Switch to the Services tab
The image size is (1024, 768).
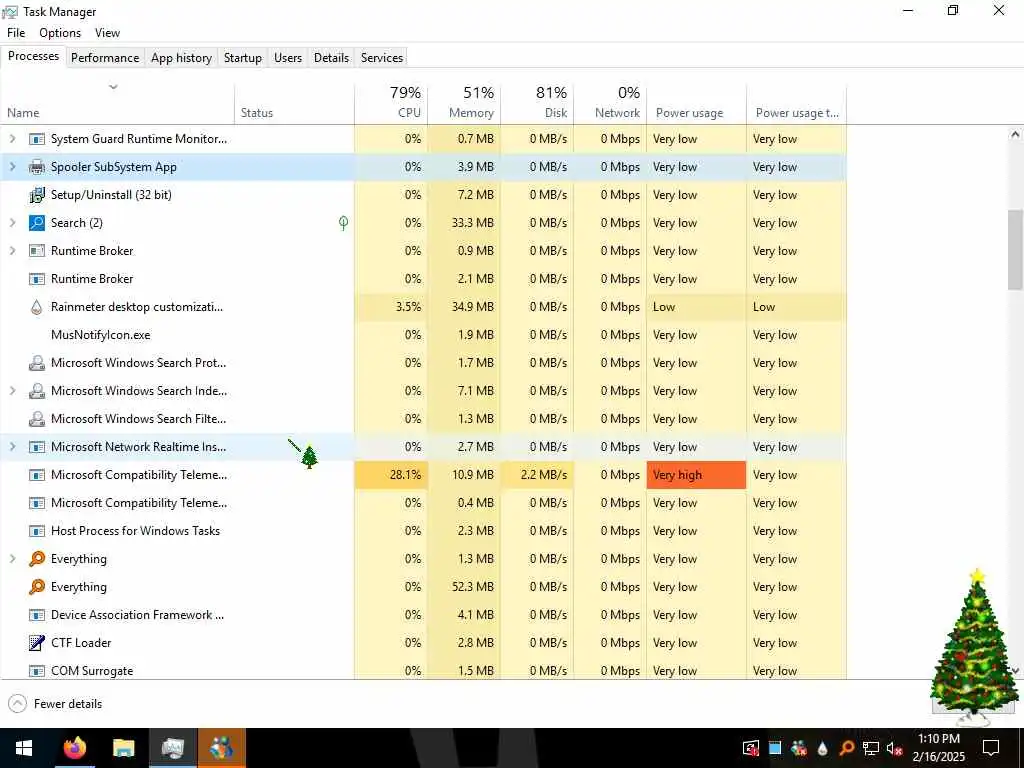(x=381, y=57)
